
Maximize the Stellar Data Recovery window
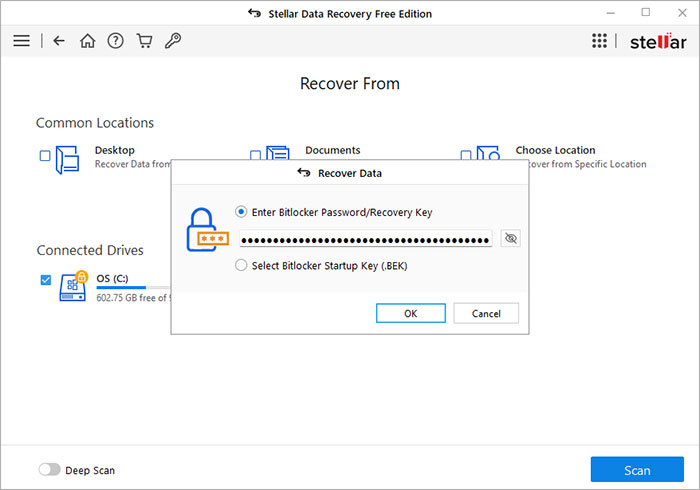[x=646, y=12]
